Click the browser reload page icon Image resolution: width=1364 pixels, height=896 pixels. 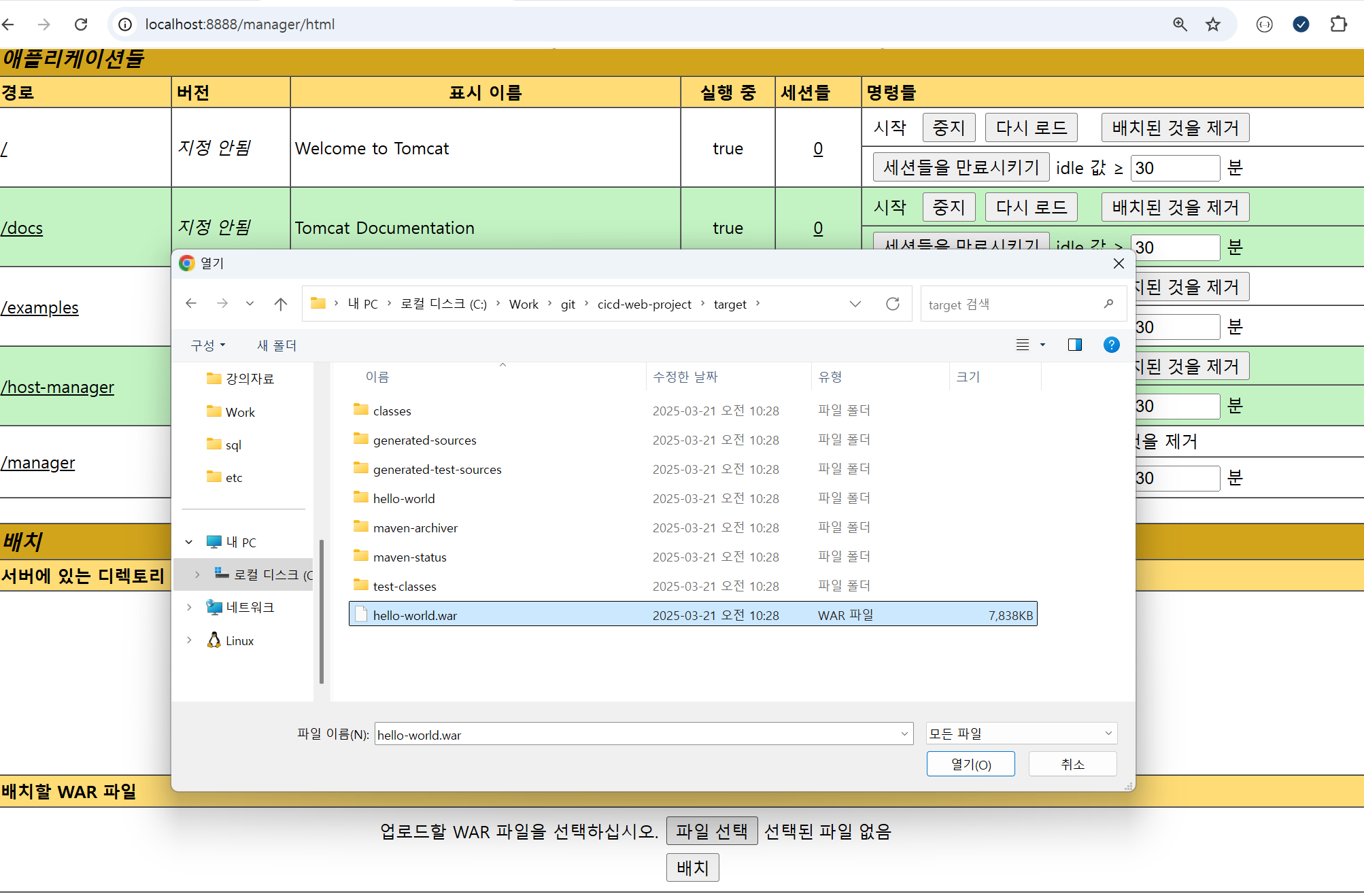tap(81, 24)
